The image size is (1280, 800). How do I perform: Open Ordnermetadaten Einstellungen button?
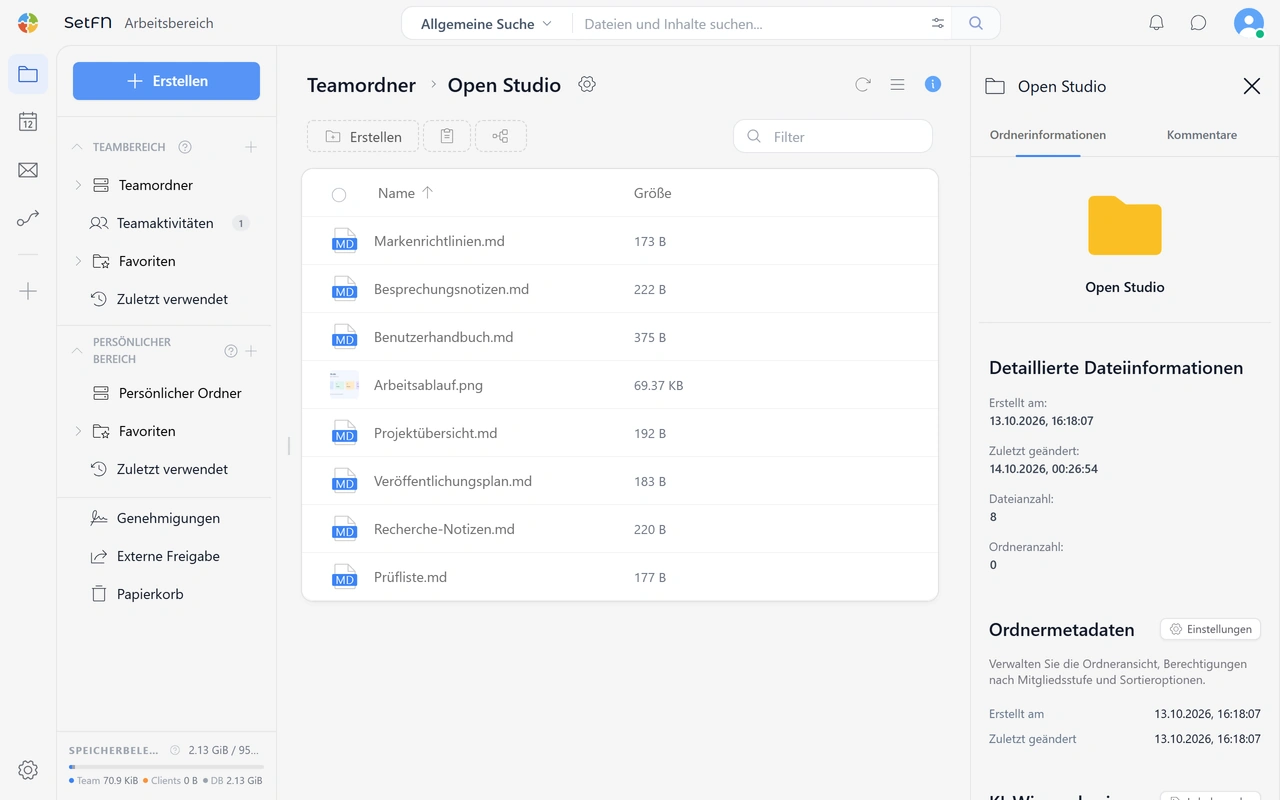[1210, 629]
